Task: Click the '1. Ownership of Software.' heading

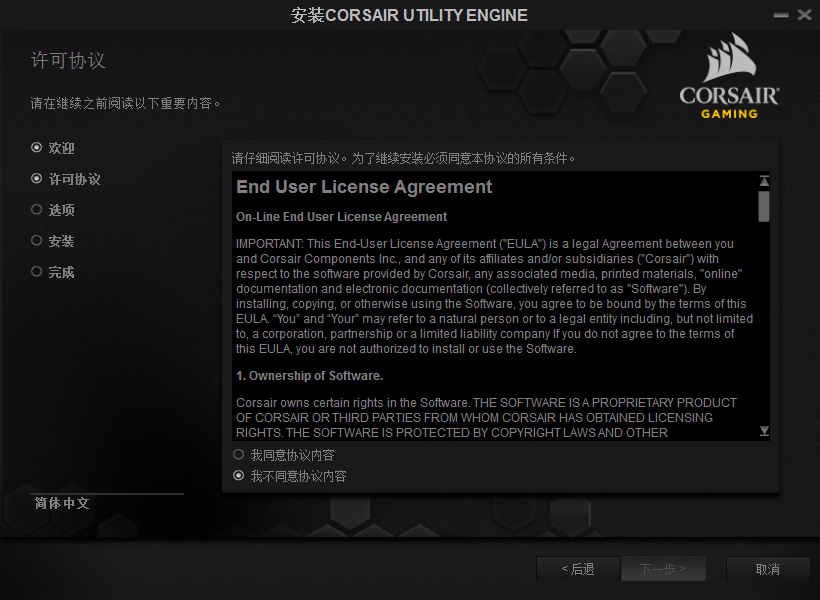Action: [x=310, y=376]
